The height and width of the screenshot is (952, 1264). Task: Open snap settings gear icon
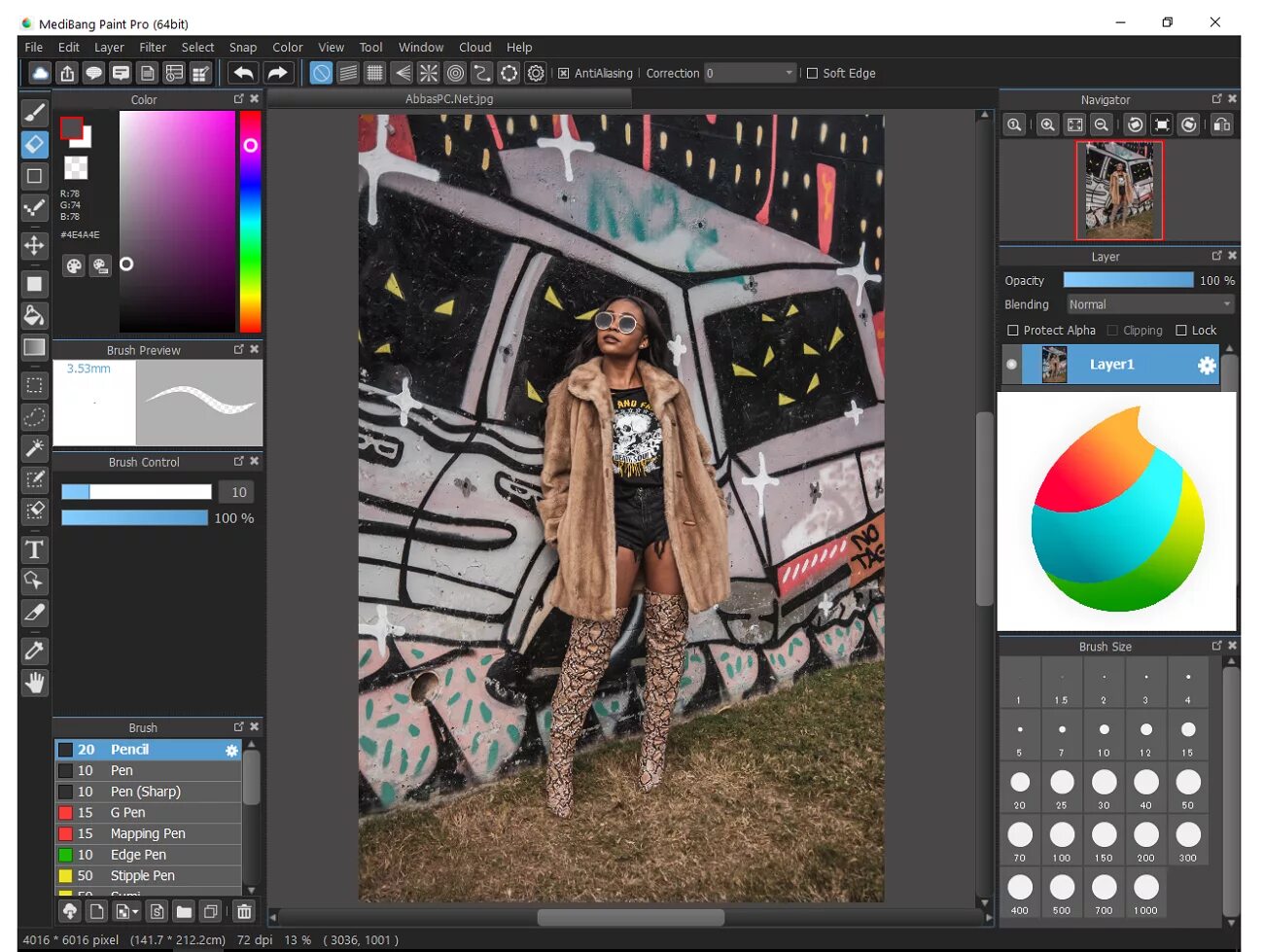click(x=536, y=73)
